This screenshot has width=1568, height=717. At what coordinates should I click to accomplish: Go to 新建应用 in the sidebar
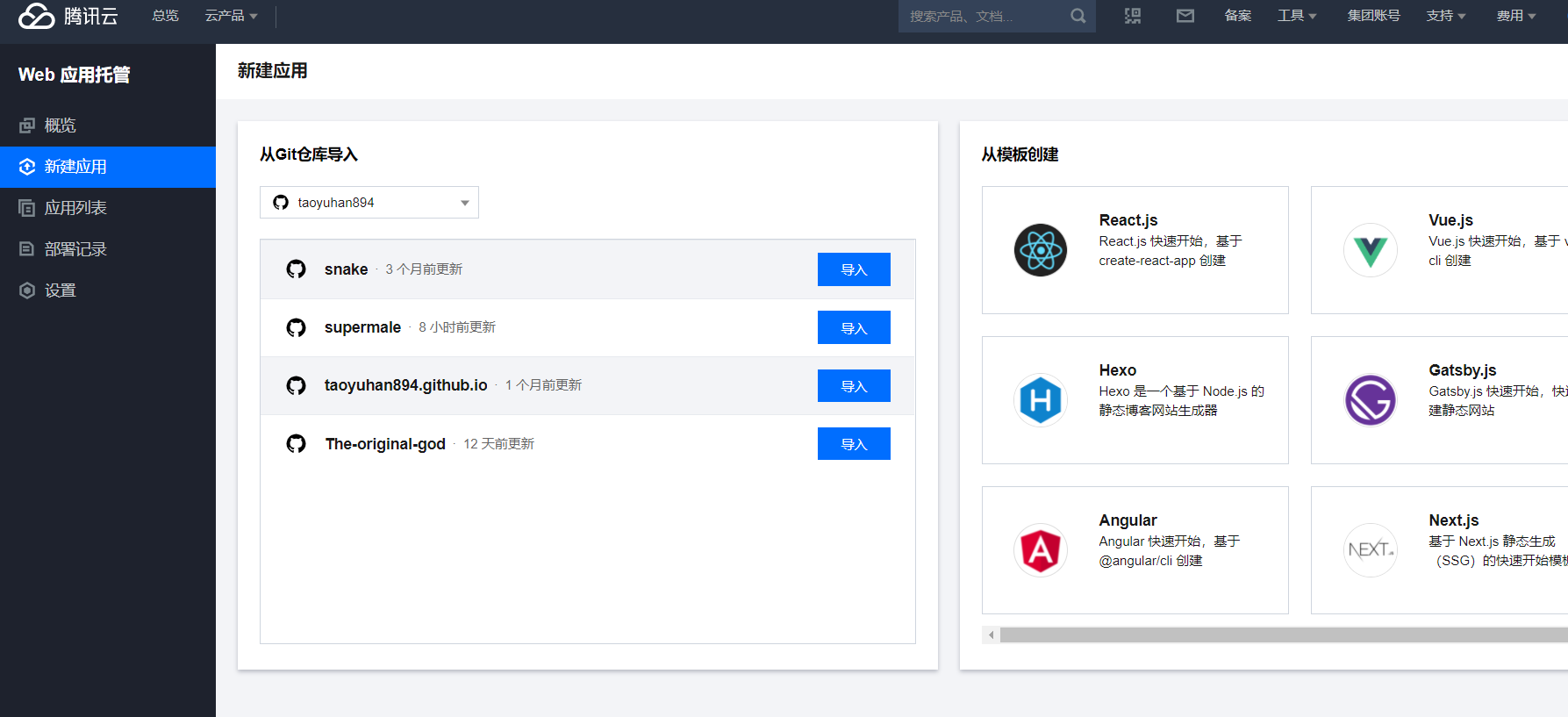coord(108,167)
